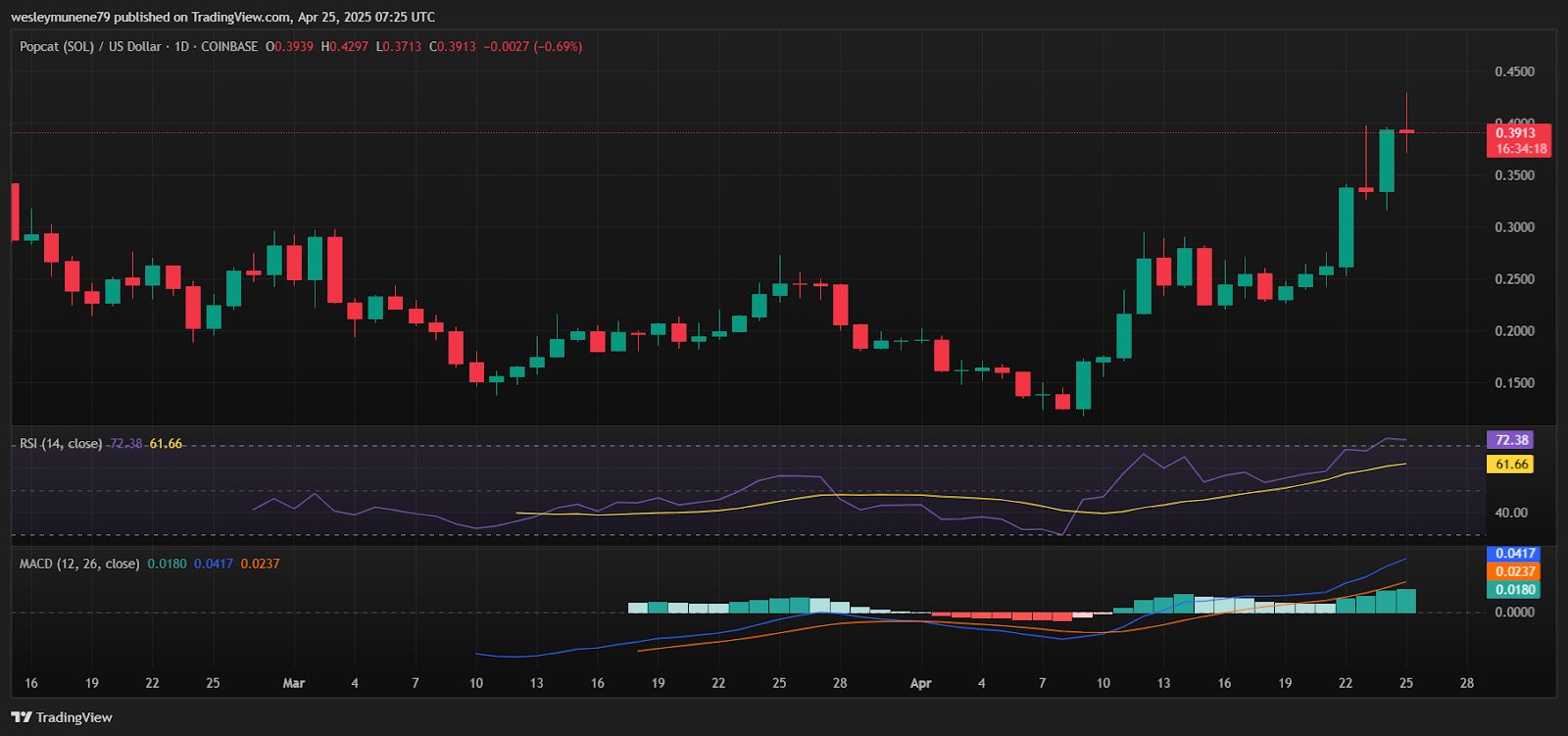
Task: Click the 40.00 level on RSI scale
Action: click(x=1510, y=513)
